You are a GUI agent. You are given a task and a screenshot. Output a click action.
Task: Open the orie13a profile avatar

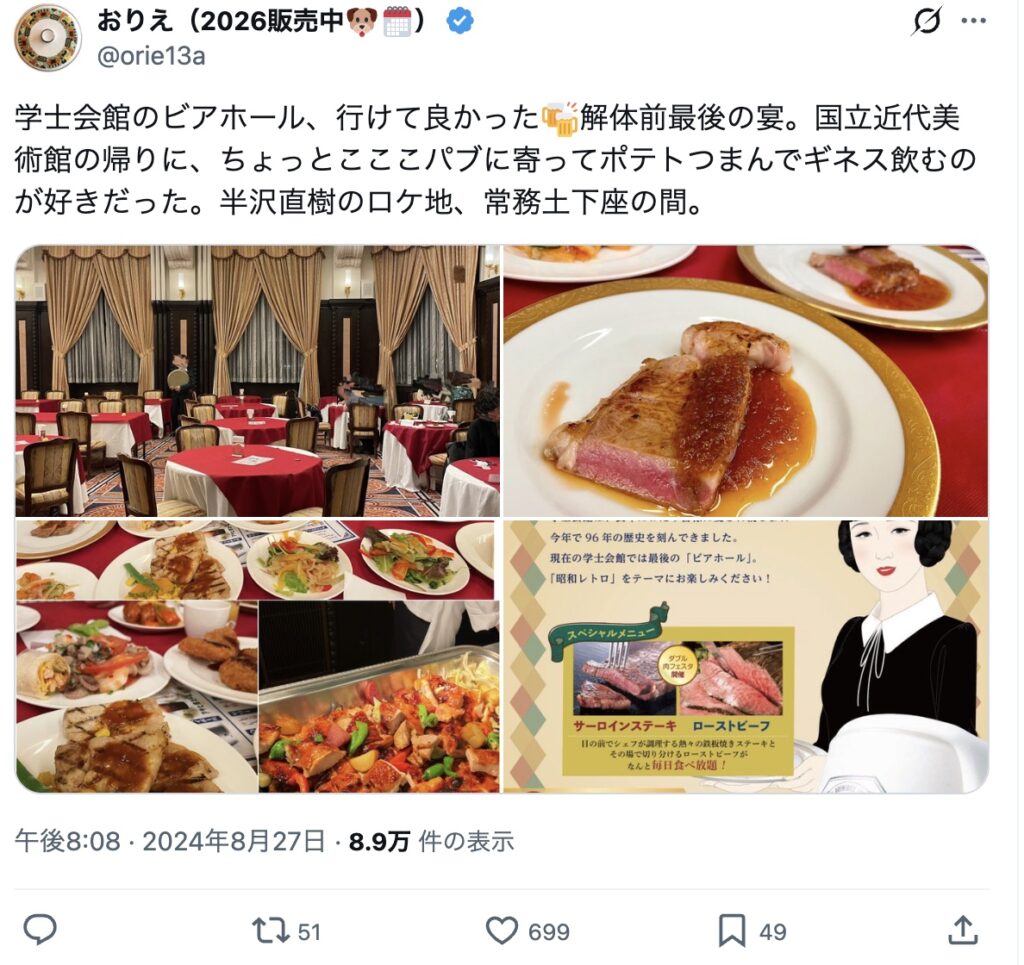pos(48,37)
